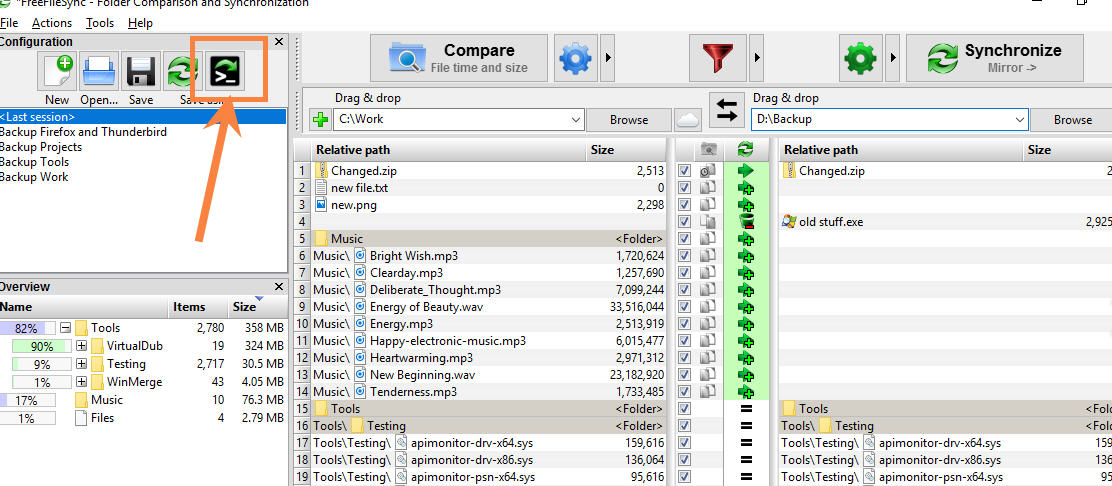Open comparison settings blue gear
This screenshot has width=1112, height=486.
pyautogui.click(x=574, y=58)
